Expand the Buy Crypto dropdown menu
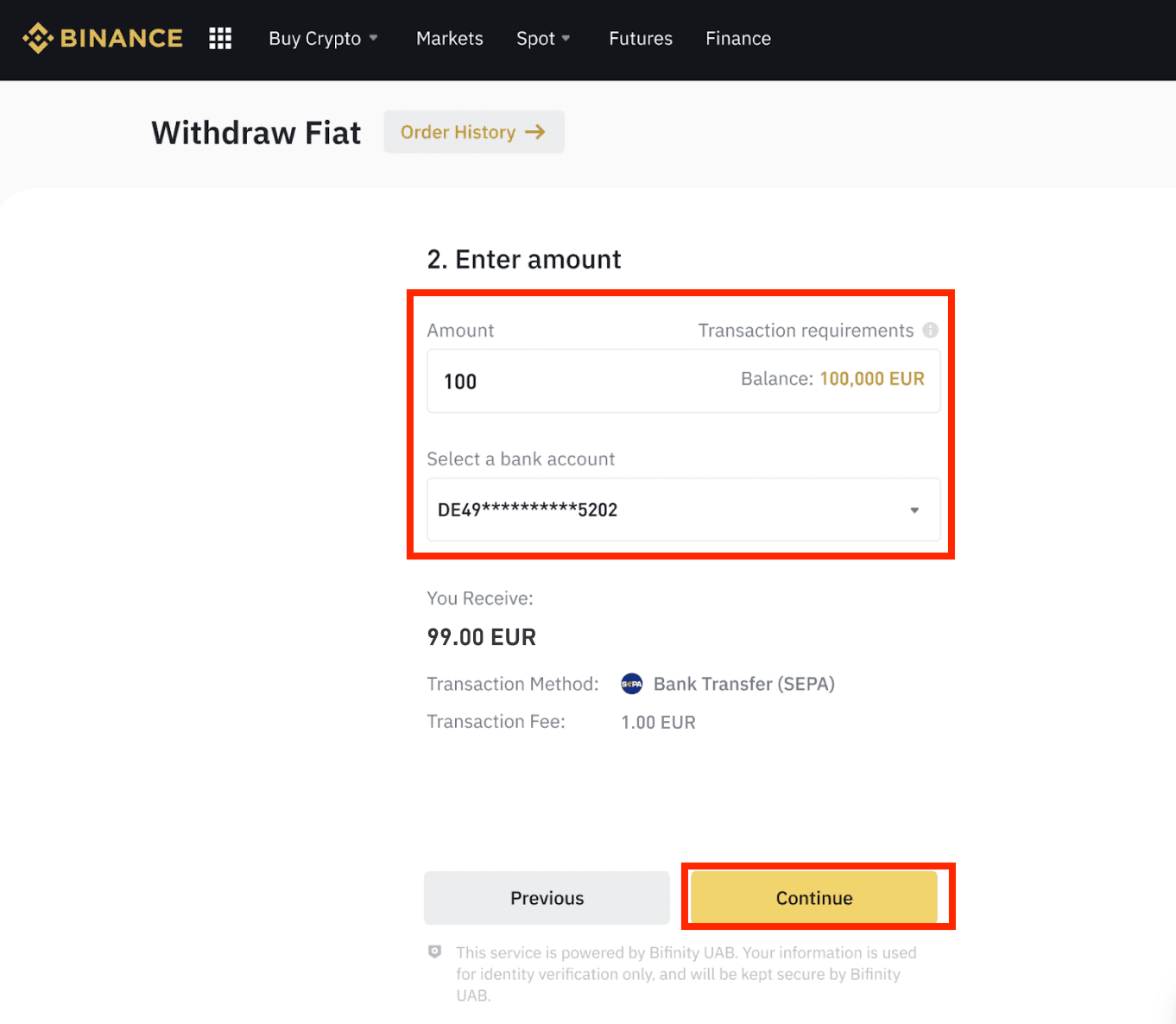Screen dimensions: 1176x1024 coord(324,38)
